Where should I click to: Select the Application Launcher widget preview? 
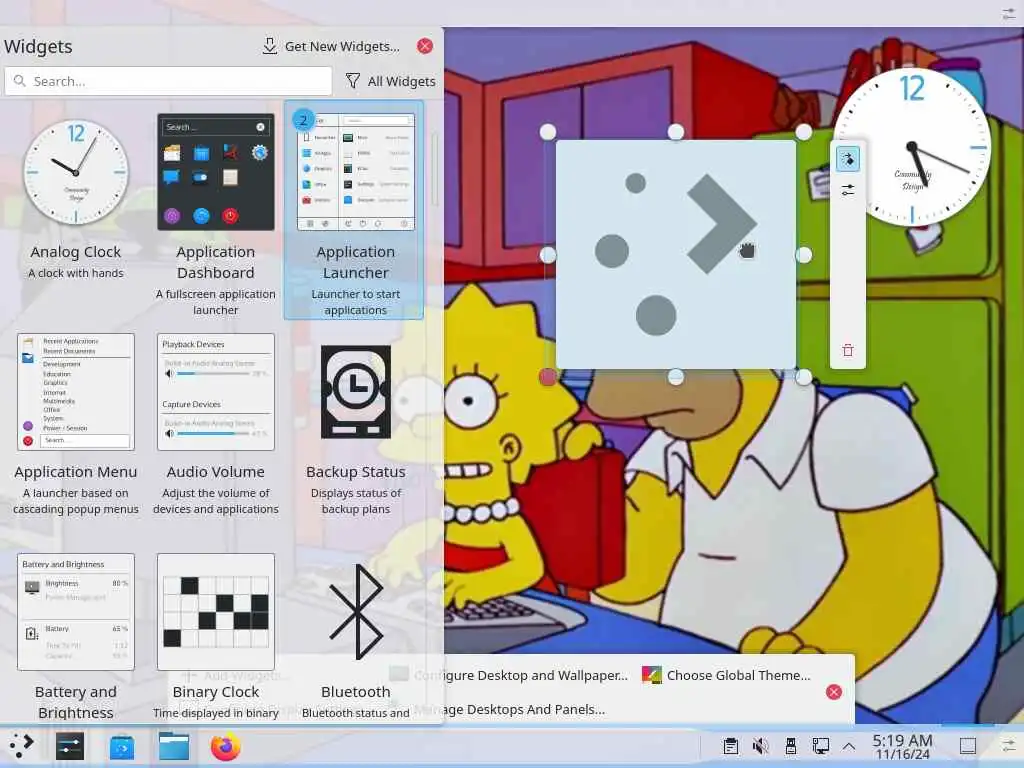point(355,172)
